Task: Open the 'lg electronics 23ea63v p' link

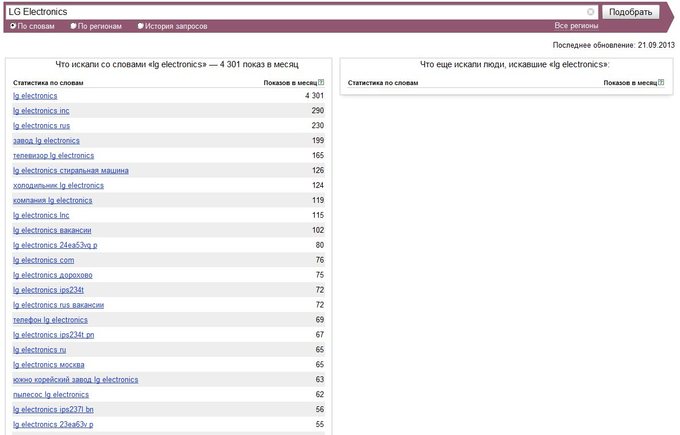Action: [53, 425]
